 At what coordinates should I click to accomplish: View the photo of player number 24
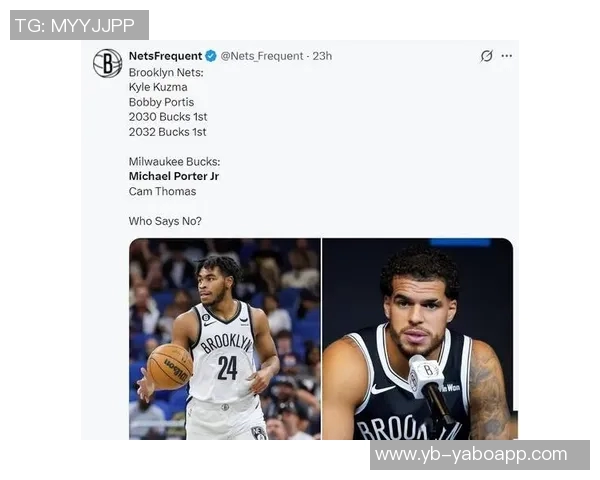click(225, 339)
